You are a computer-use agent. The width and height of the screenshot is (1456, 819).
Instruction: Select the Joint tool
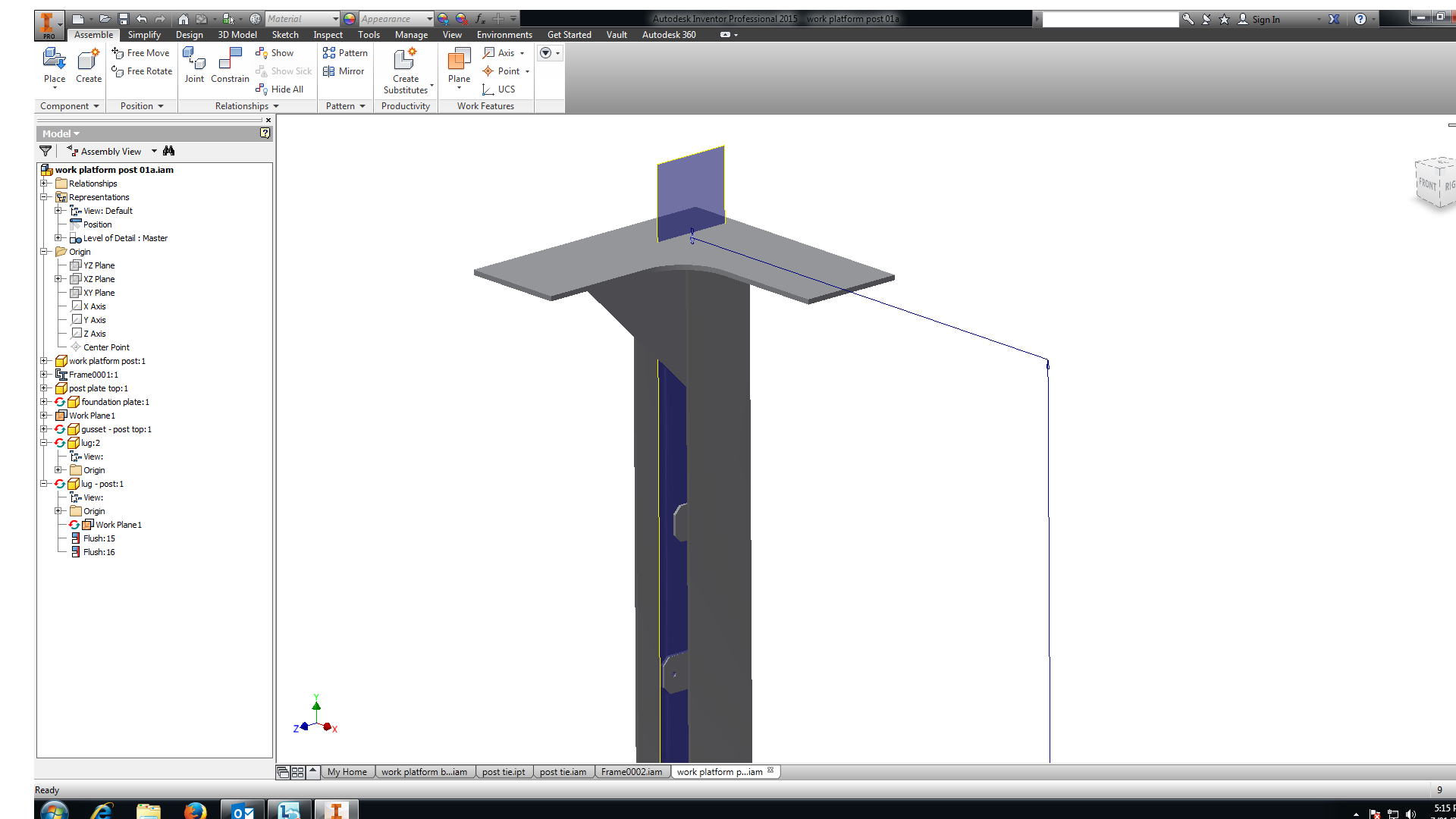pos(194,65)
